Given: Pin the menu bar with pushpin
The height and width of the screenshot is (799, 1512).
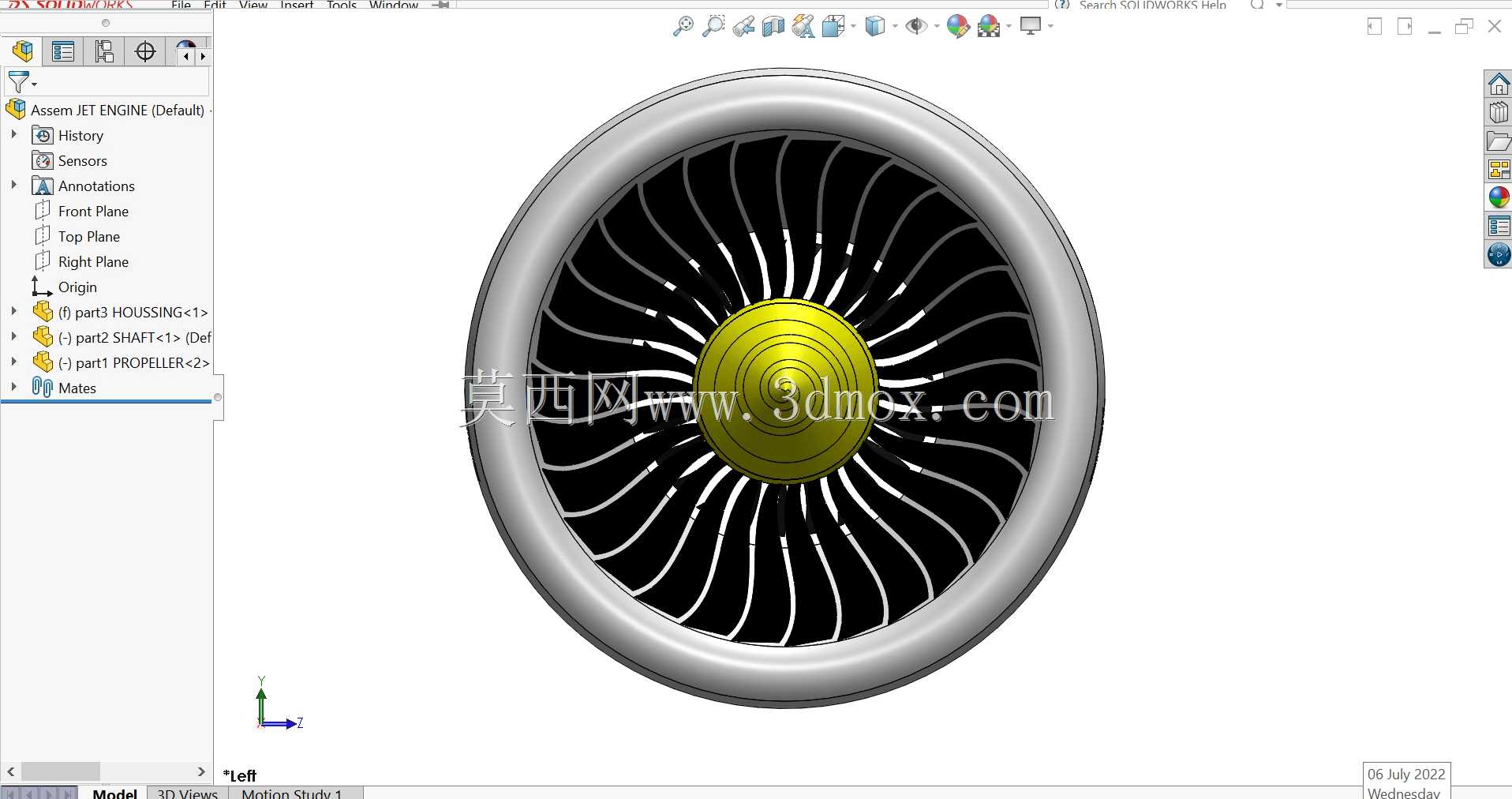Looking at the screenshot, I should pyautogui.click(x=442, y=5).
